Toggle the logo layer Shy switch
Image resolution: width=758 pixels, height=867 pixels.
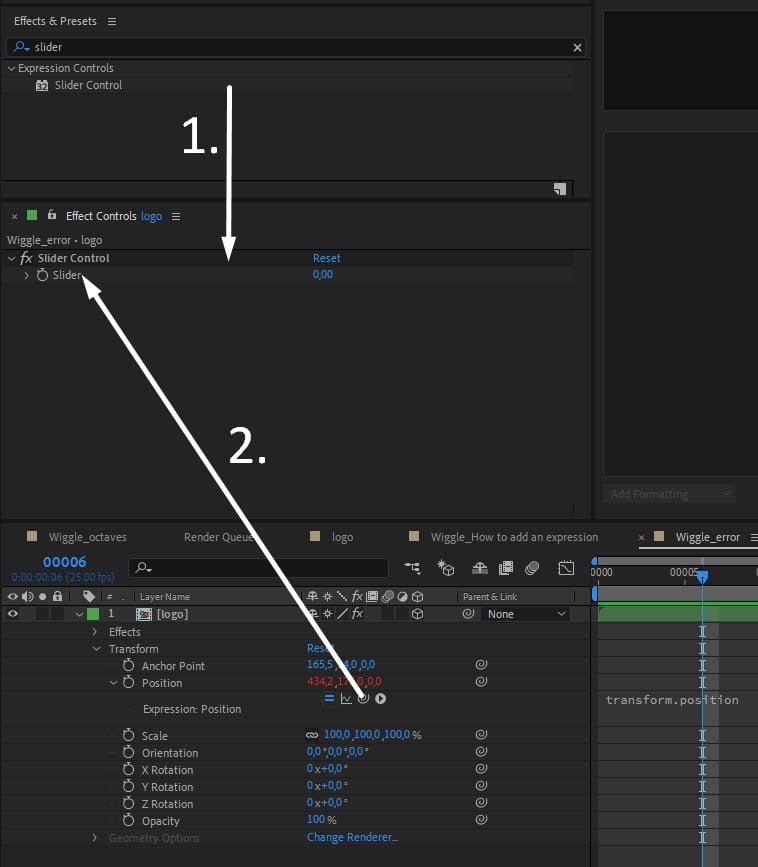point(313,614)
